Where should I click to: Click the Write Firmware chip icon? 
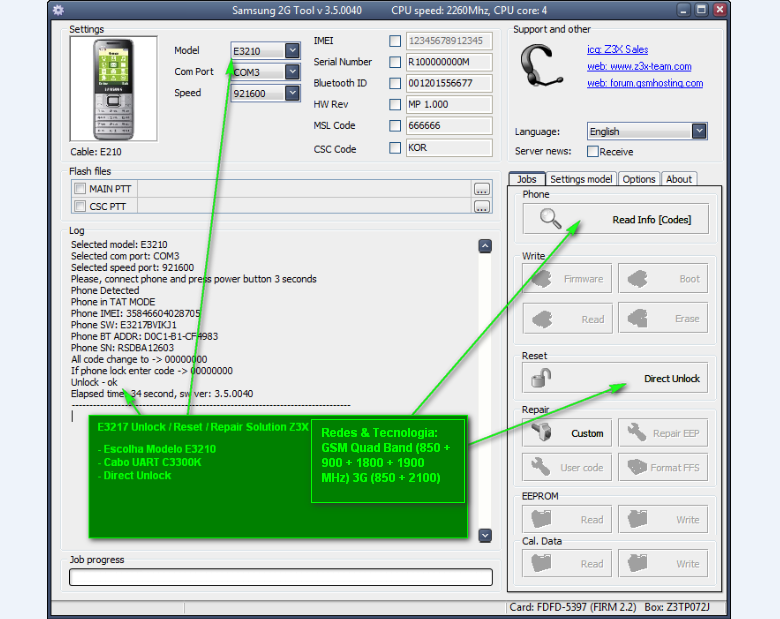coord(541,279)
